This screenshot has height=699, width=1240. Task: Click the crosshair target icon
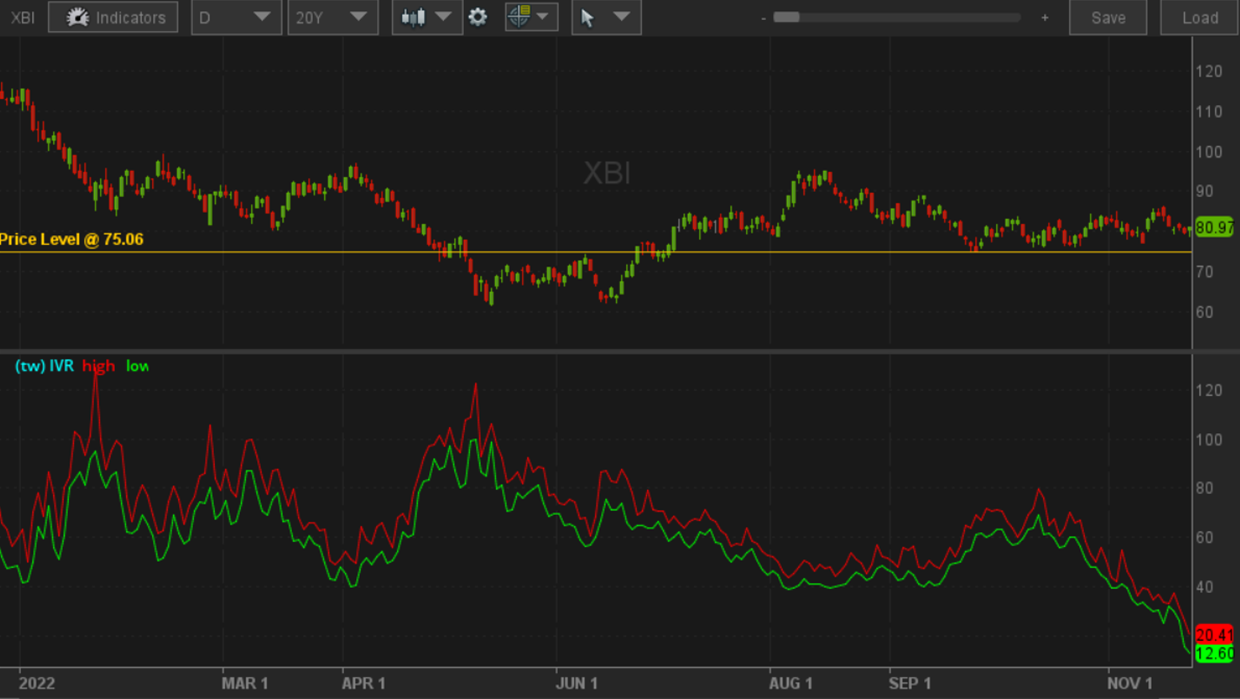coord(518,16)
